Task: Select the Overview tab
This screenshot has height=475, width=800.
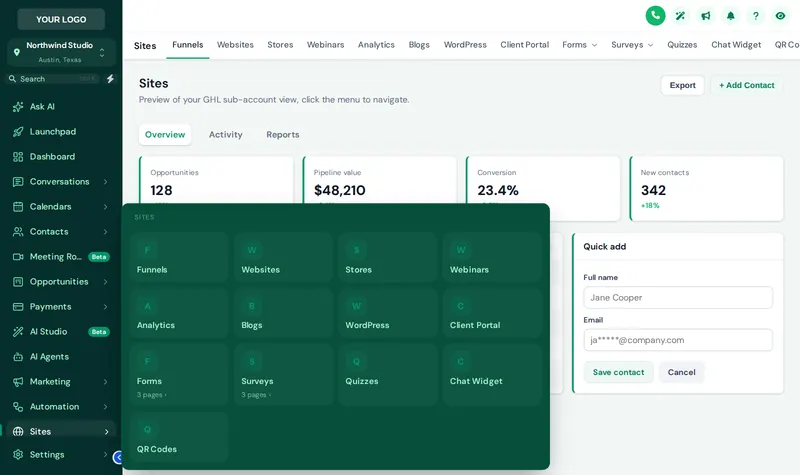Action: tap(165, 135)
